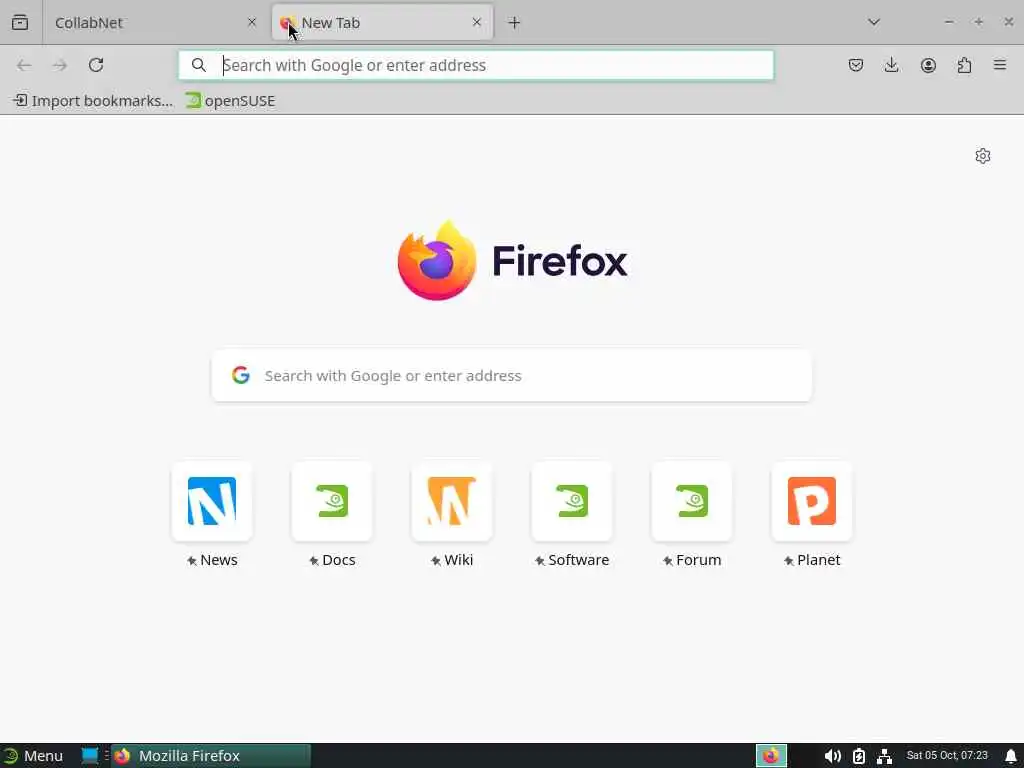Go forward with the forward arrow
This screenshot has width=1024, height=768.
[x=60, y=65]
